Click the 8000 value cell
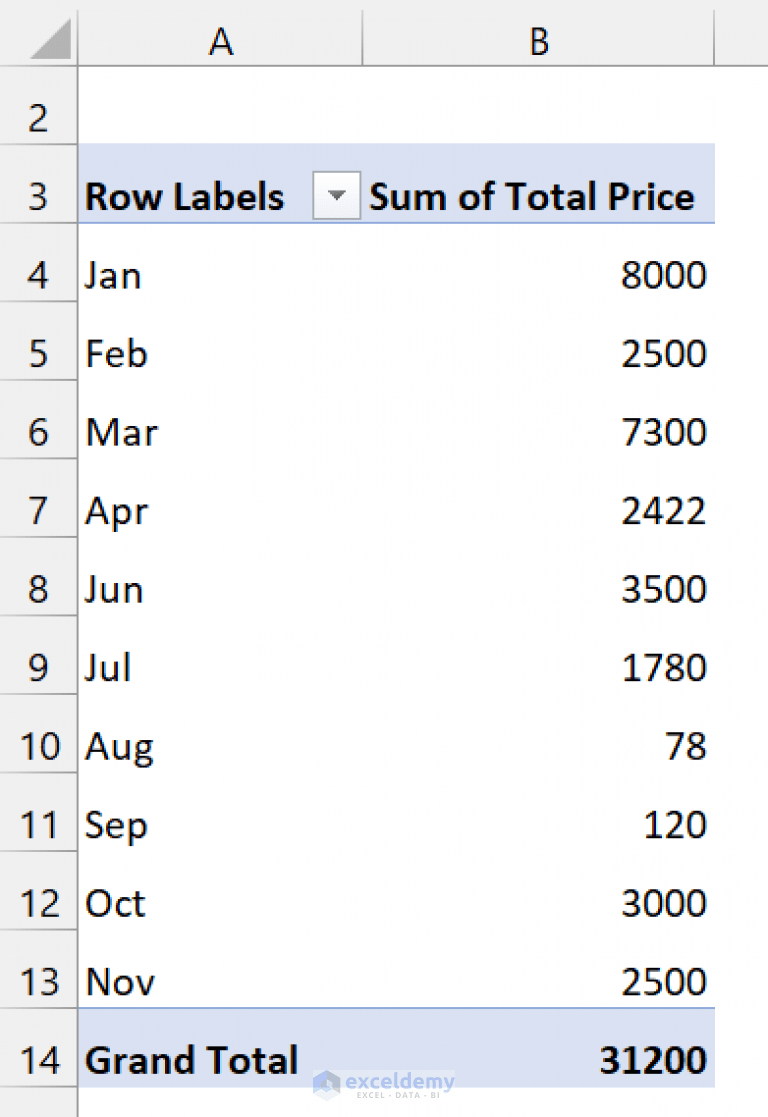 667,275
